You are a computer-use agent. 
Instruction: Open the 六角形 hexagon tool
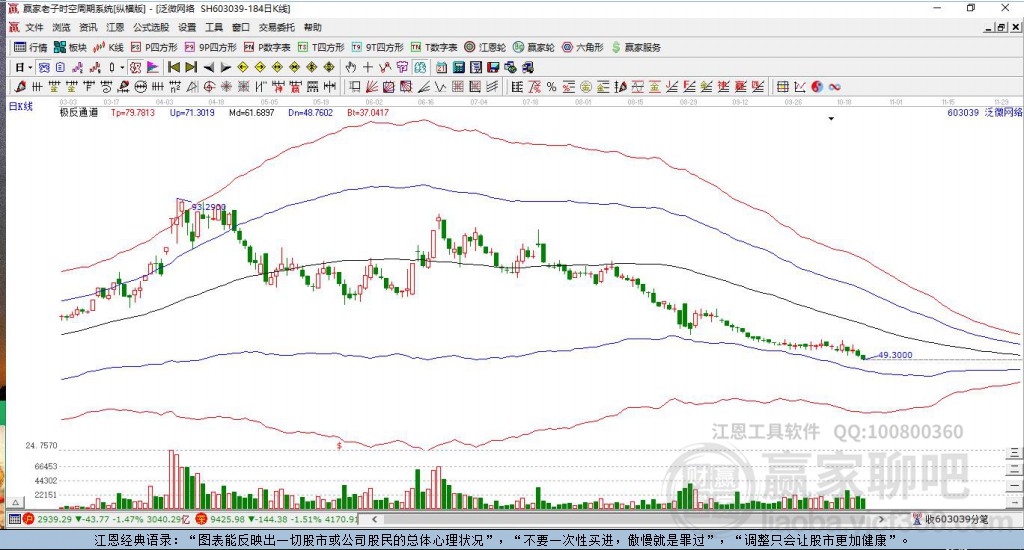coord(583,47)
